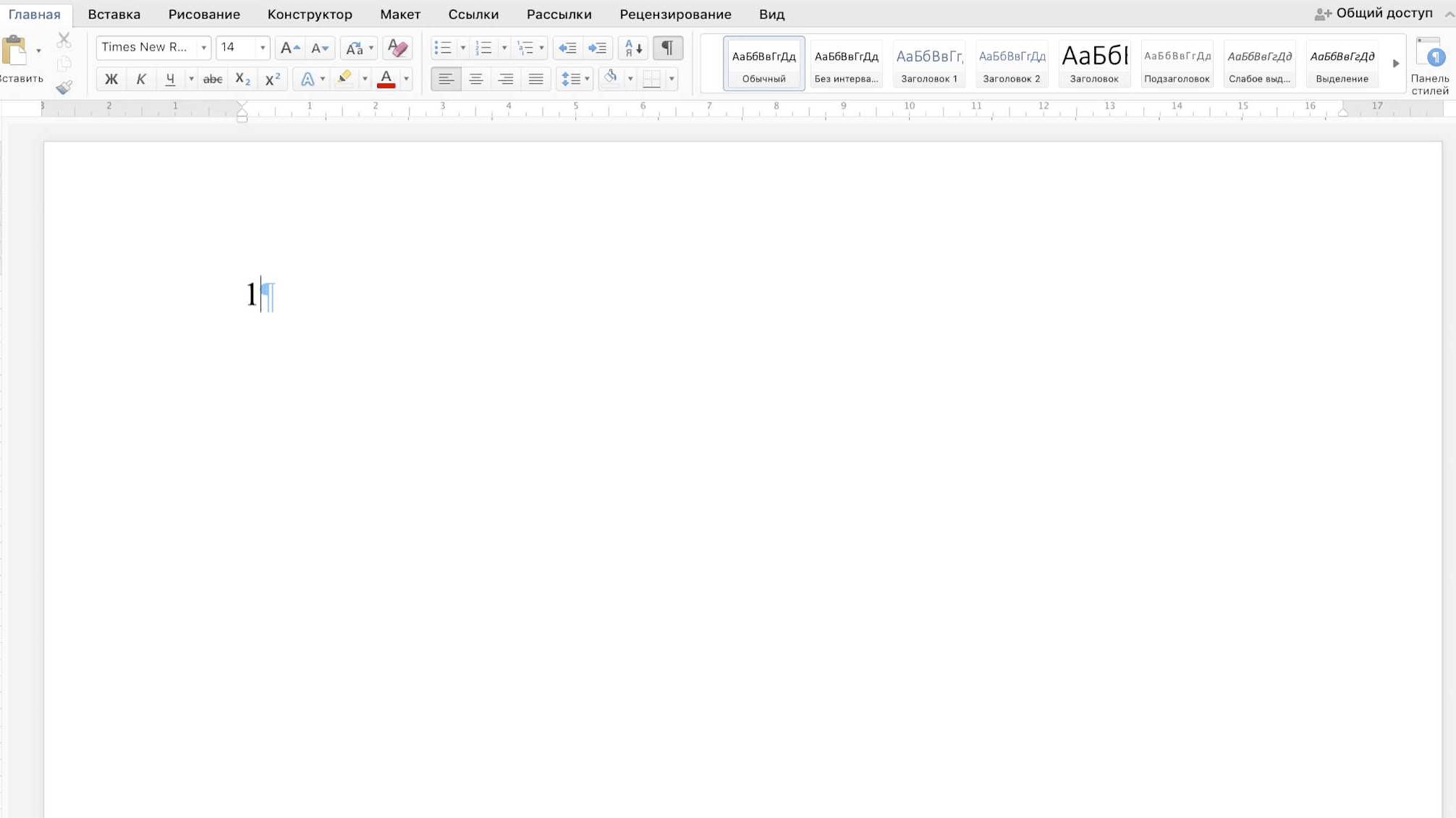Image resolution: width=1456 pixels, height=818 pixels.
Task: Click the Copy icon
Action: [x=64, y=64]
